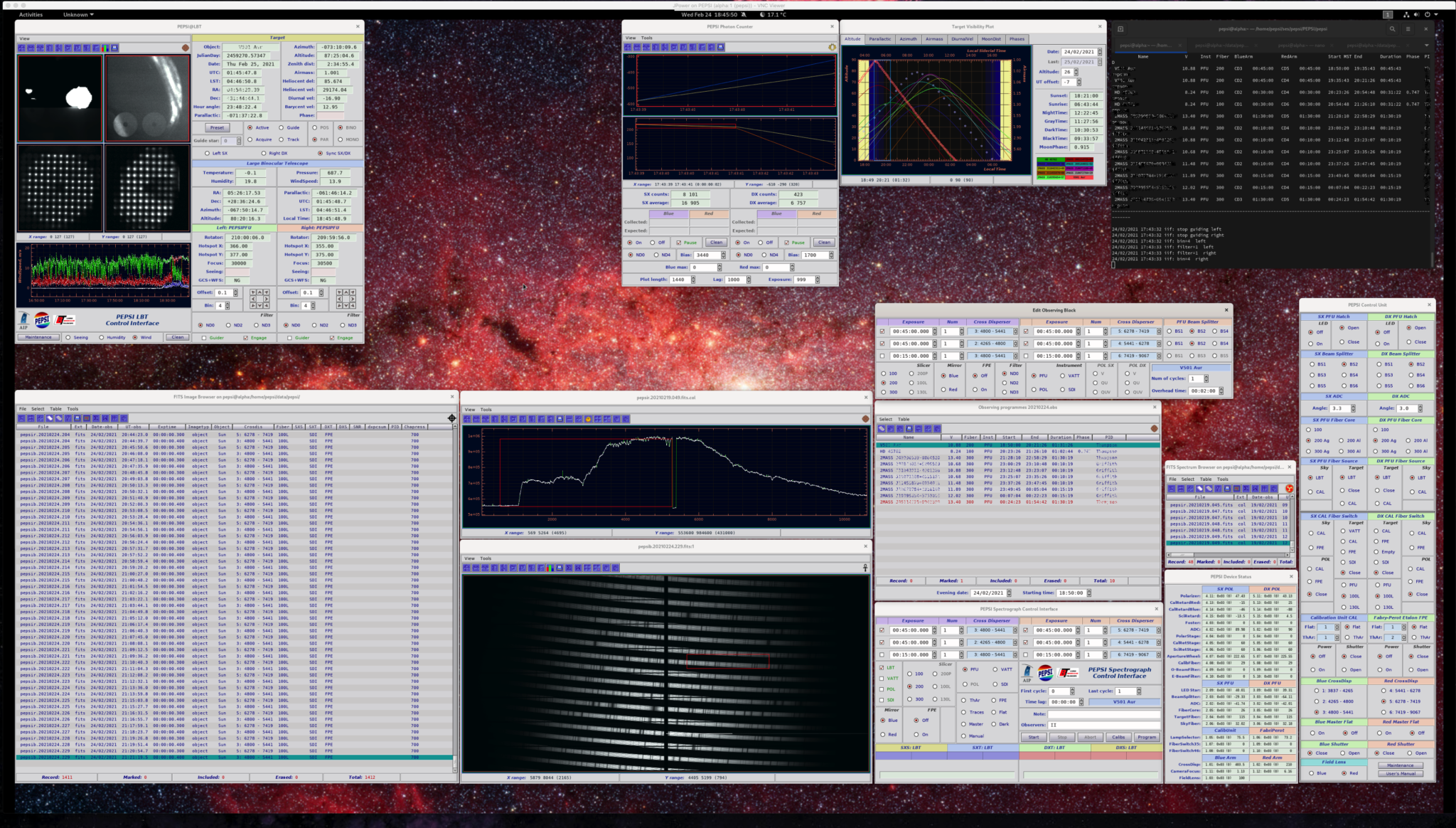Screen dimensions: 1456x828
Task: Click the Start button in Spectrograph Control Interface
Action: click(1033, 737)
